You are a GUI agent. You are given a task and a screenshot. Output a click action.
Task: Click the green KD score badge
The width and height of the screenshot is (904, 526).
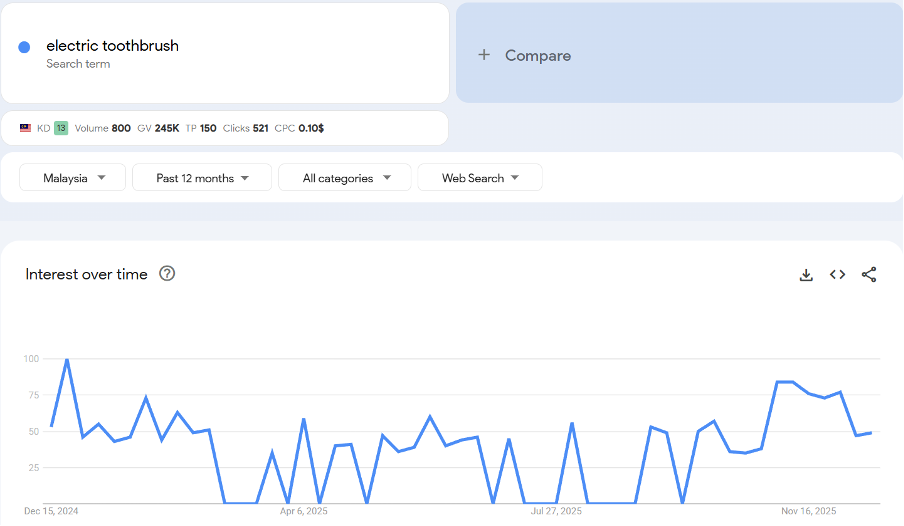[61, 128]
